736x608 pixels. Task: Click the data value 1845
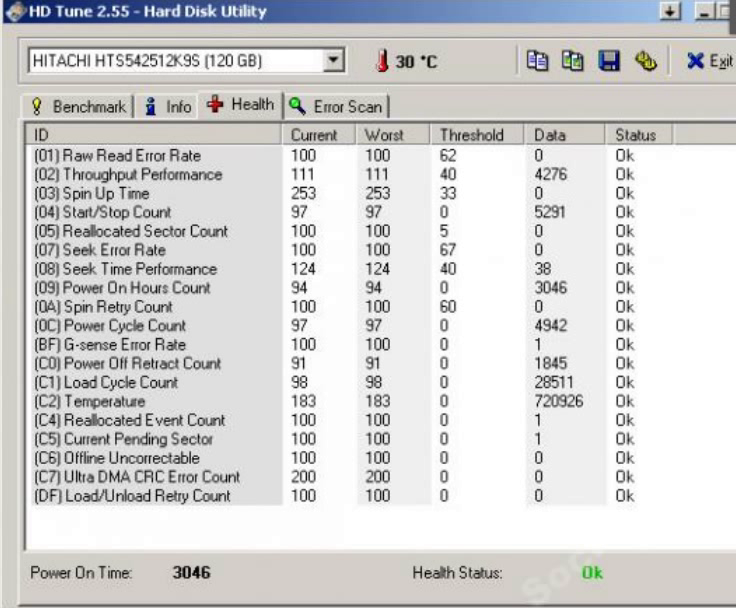[551, 363]
